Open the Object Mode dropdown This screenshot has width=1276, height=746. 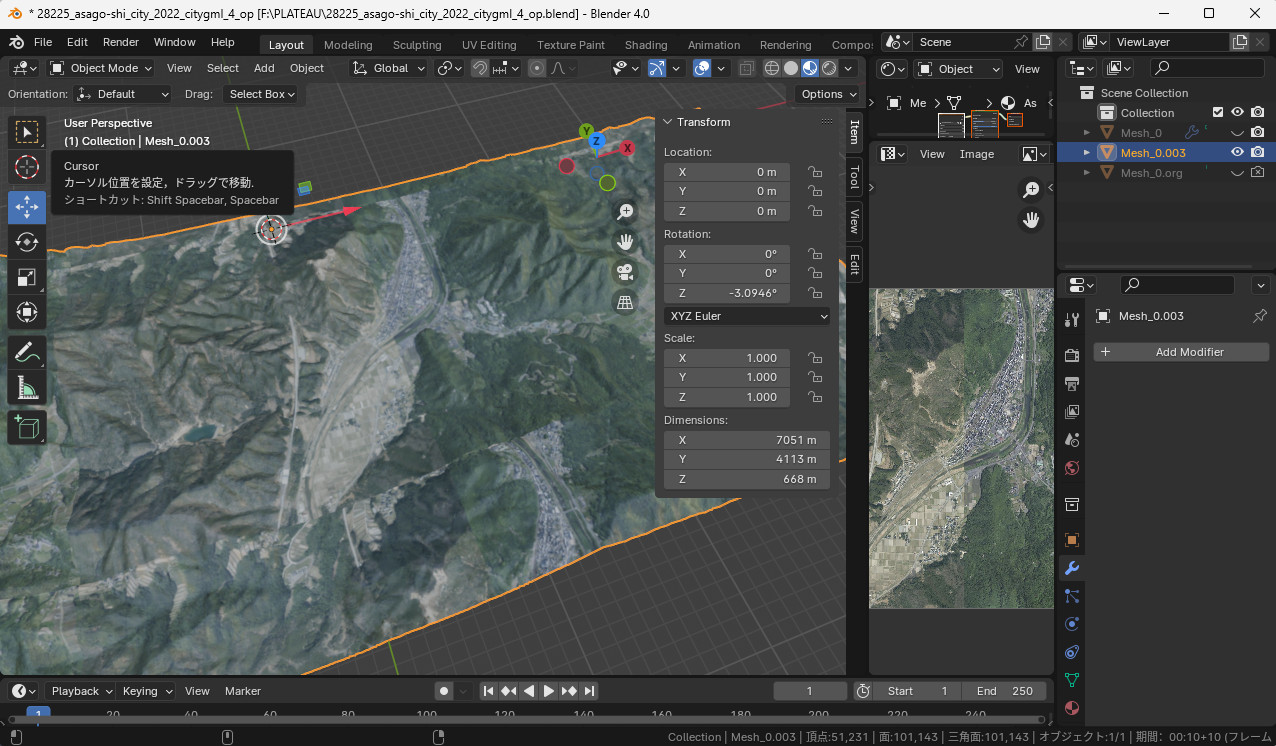pos(101,68)
